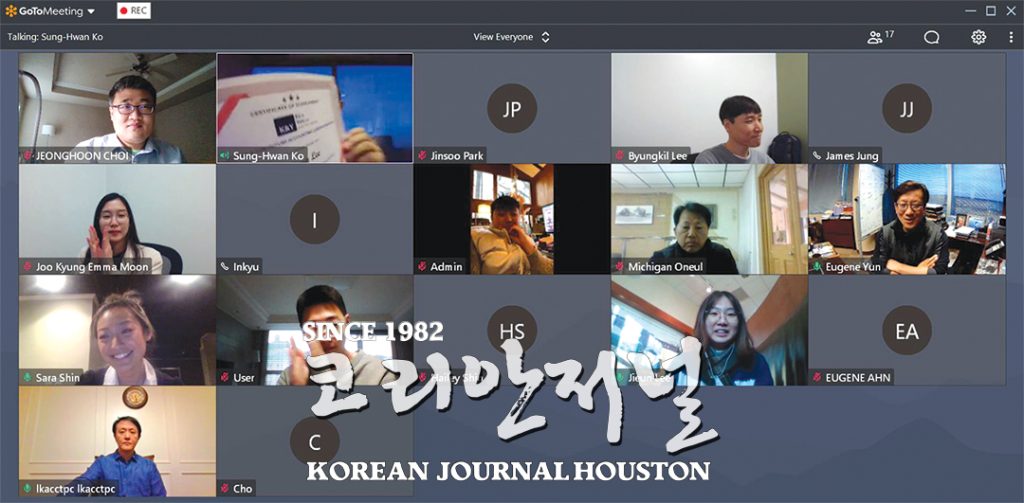Select Jieun Lee's video tile
Viewport: 1024px width, 503px height.
709,330
